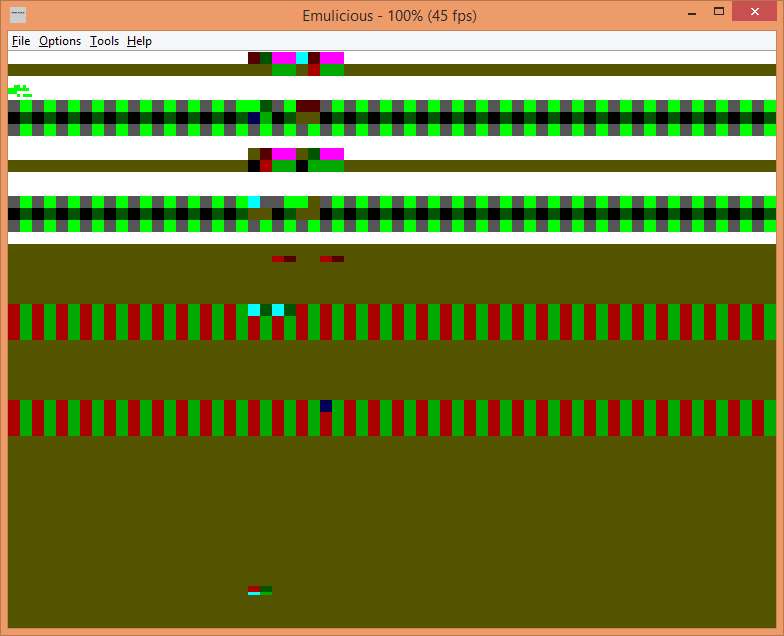
Task: Open the File menu
Action: 21,41
